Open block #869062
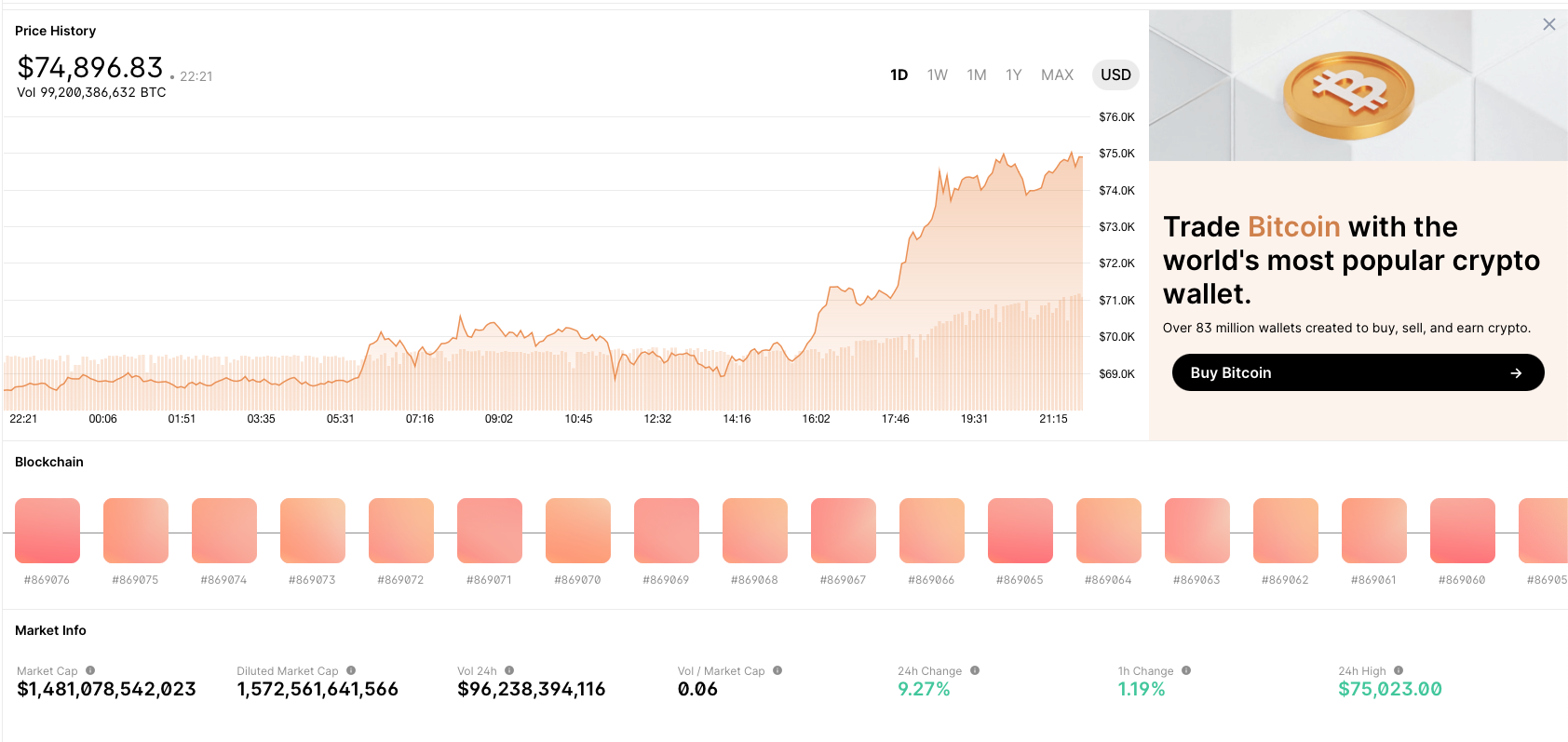The width and height of the screenshot is (1568, 742). 1286,531
